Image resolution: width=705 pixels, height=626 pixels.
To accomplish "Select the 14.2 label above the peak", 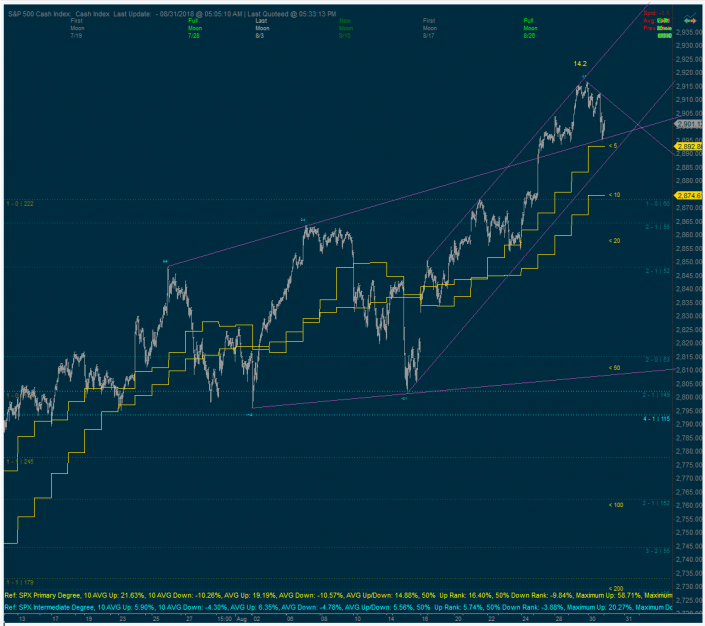I will pyautogui.click(x=580, y=64).
